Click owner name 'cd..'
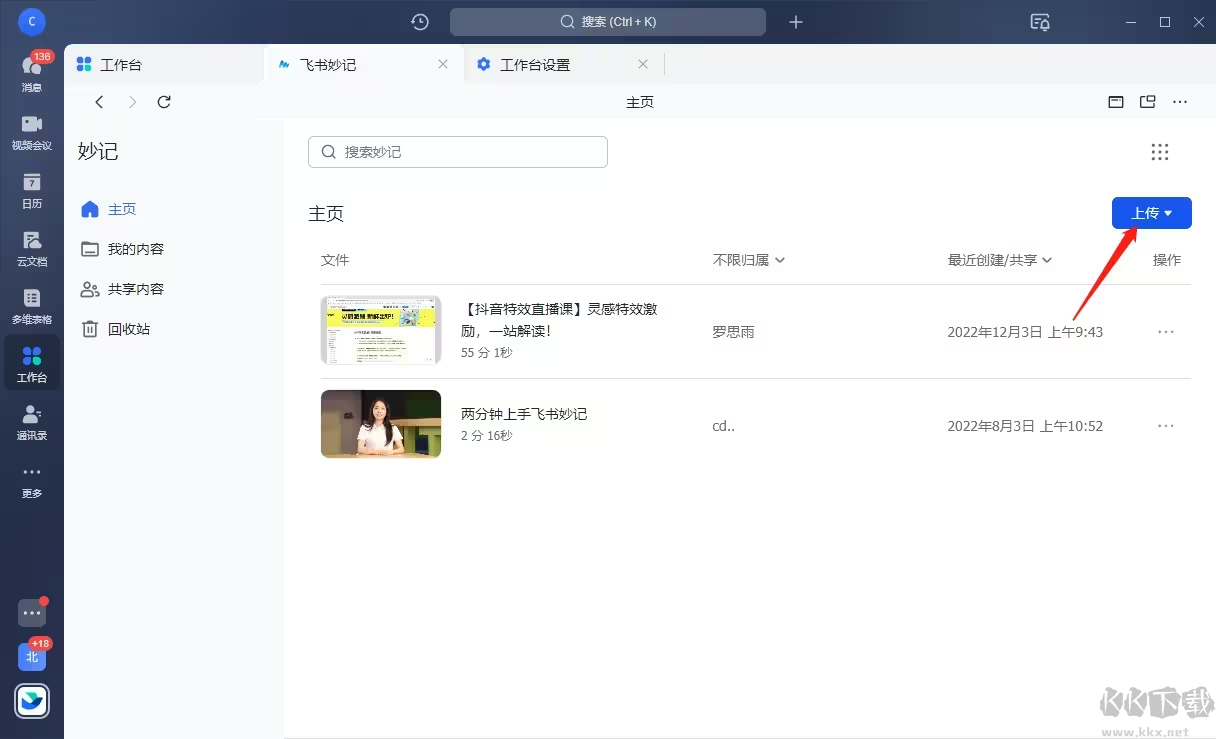The height and width of the screenshot is (739, 1216). click(x=723, y=426)
